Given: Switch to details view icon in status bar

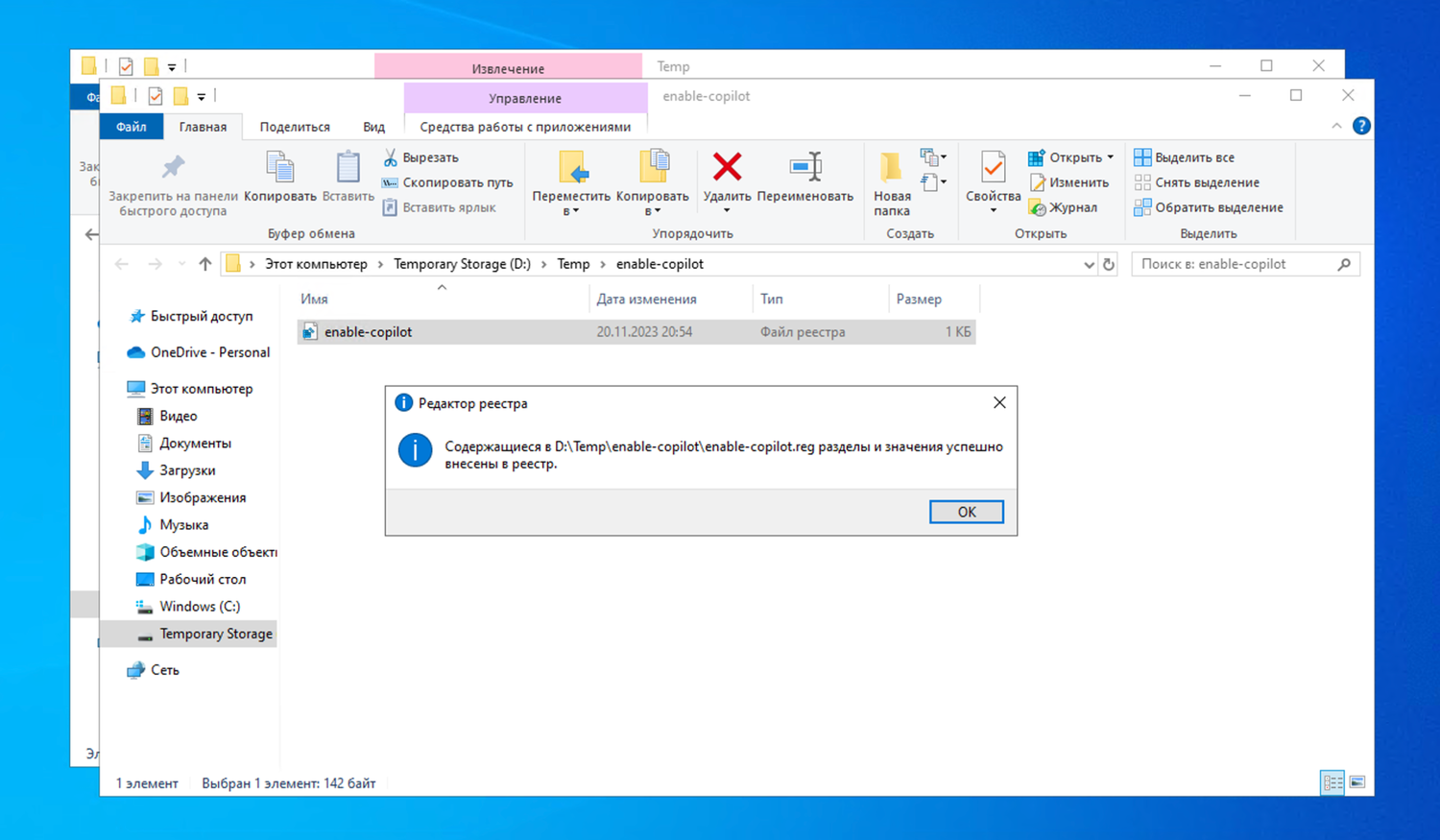Looking at the screenshot, I should 1332,782.
